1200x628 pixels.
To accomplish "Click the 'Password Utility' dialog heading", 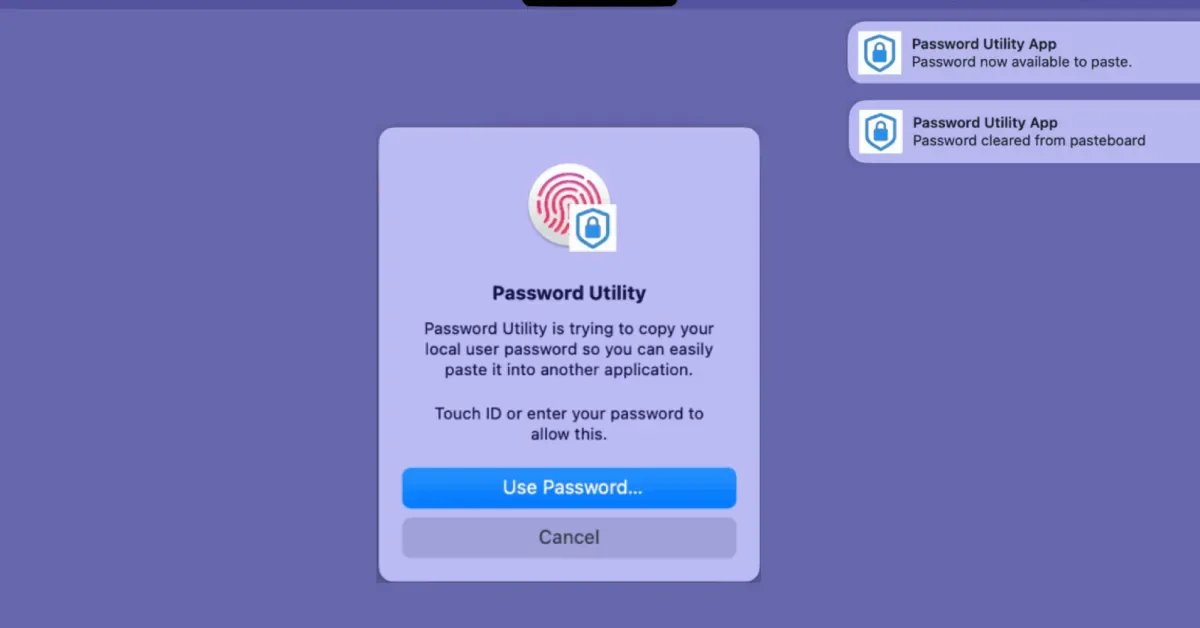I will (x=569, y=293).
